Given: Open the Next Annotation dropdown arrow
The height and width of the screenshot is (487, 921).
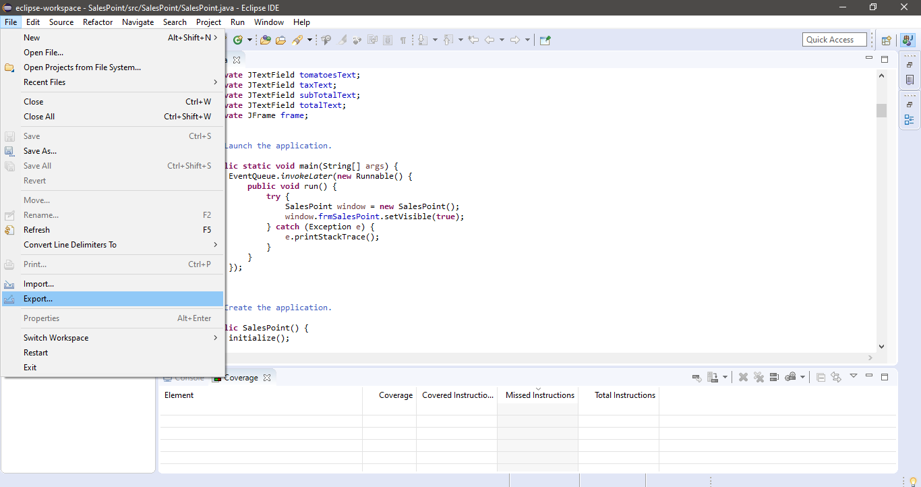Looking at the screenshot, I should 435,40.
